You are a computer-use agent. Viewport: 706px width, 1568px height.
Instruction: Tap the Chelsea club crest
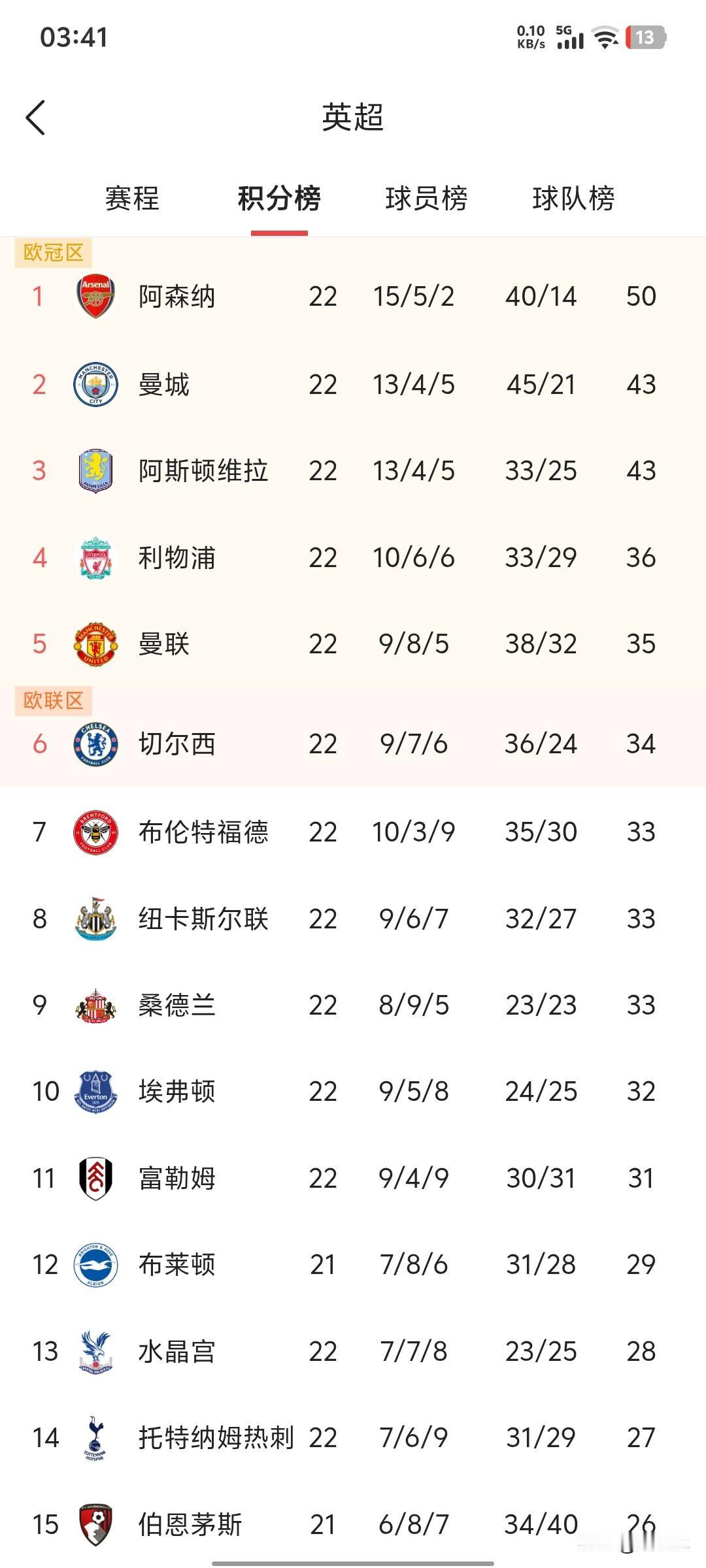(95, 743)
